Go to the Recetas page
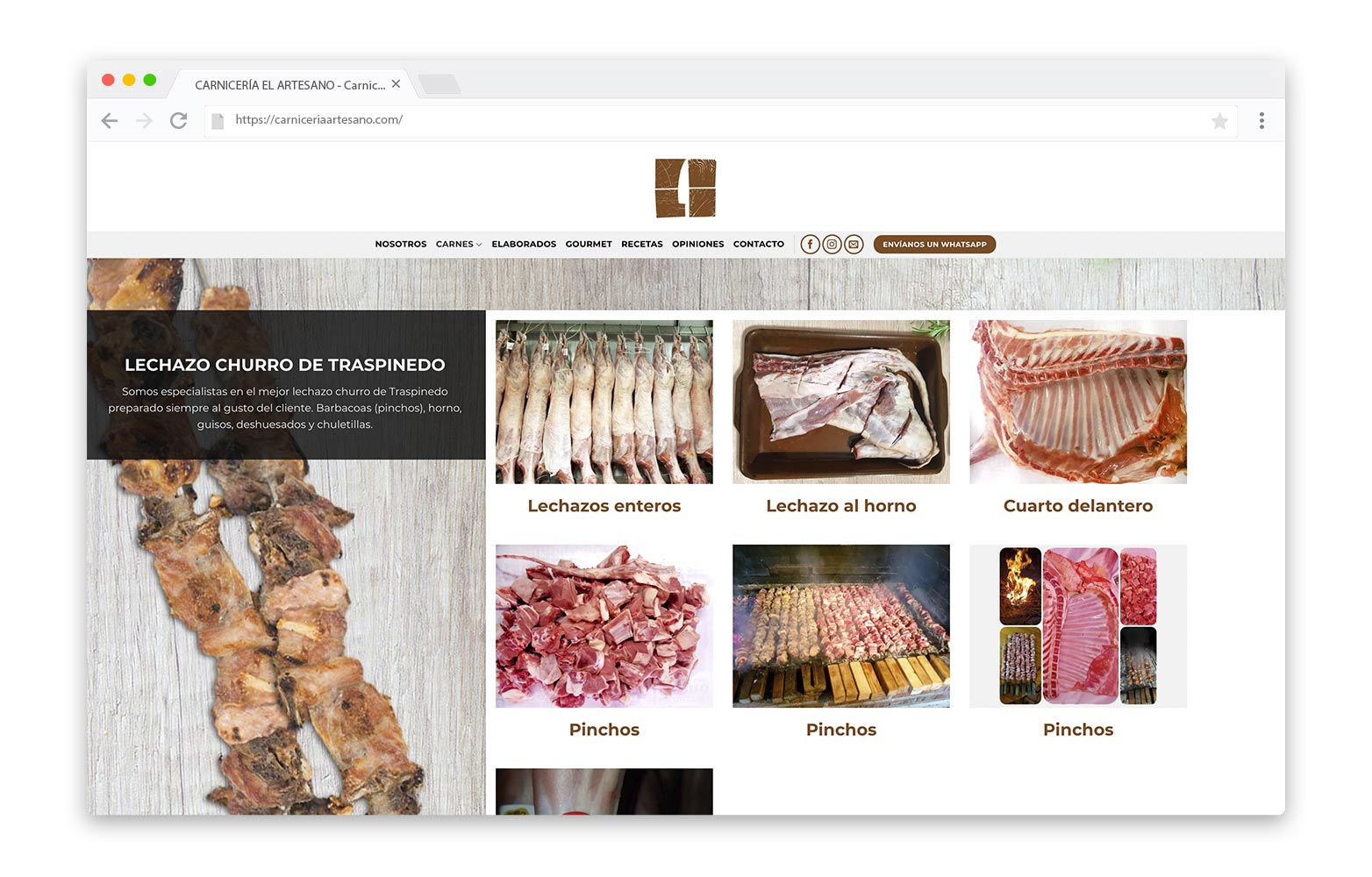 pyautogui.click(x=641, y=245)
